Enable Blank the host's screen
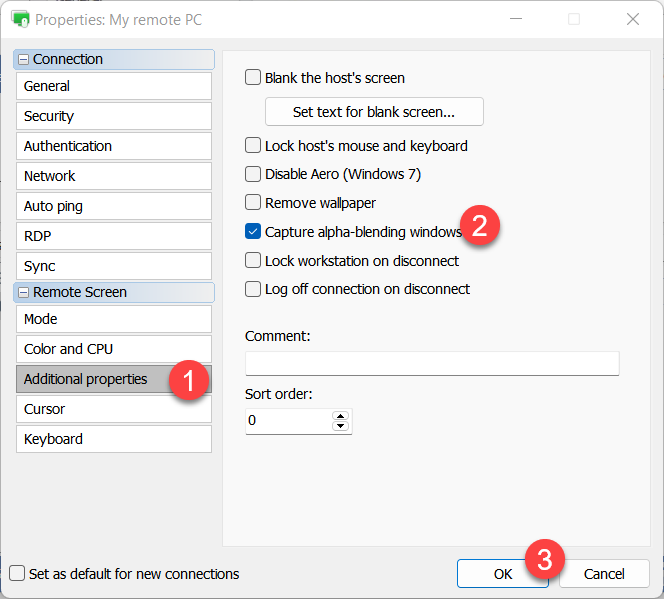Viewport: 664px width, 599px height. [253, 78]
